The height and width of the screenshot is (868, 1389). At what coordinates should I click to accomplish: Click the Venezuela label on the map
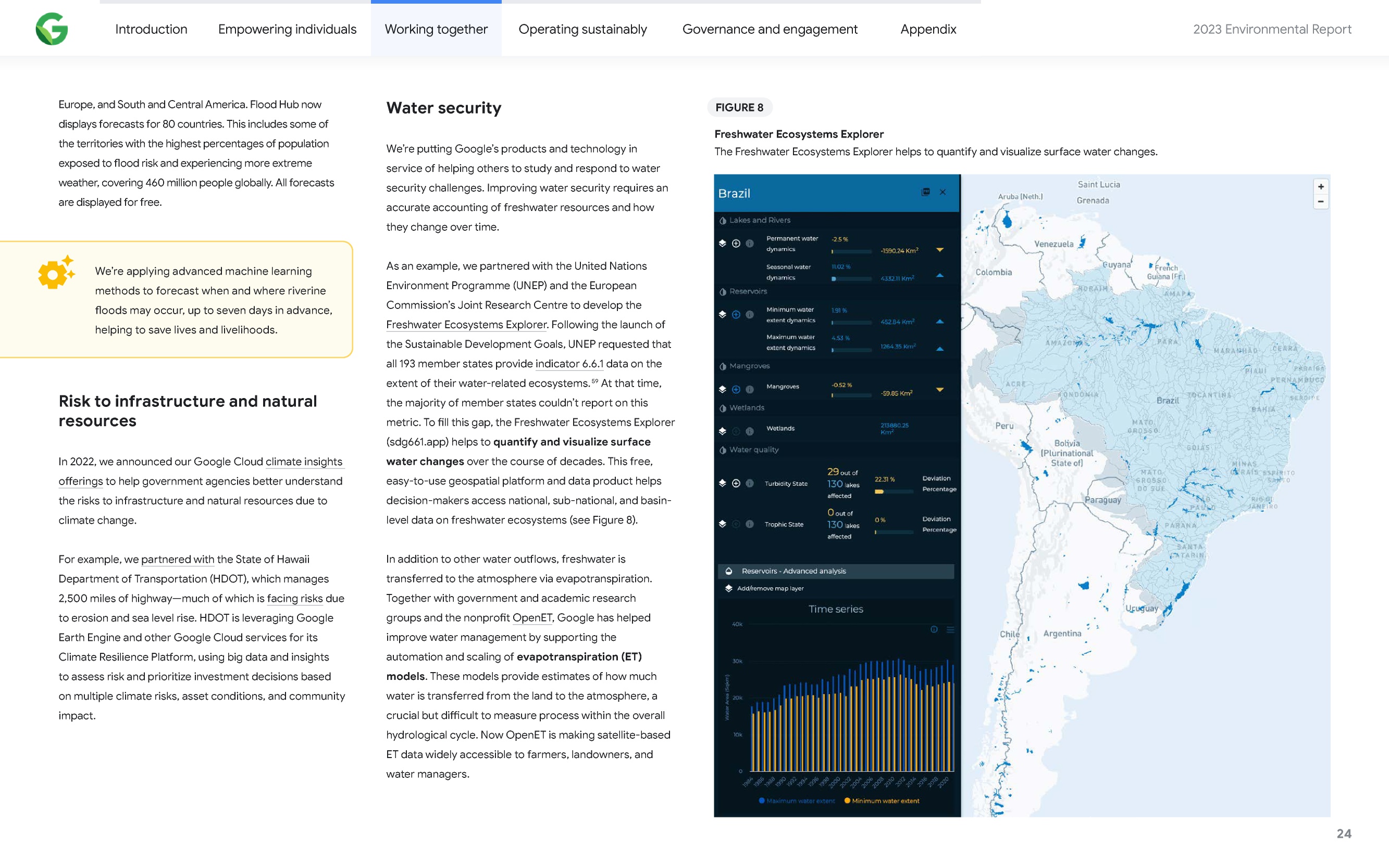pyautogui.click(x=1054, y=244)
